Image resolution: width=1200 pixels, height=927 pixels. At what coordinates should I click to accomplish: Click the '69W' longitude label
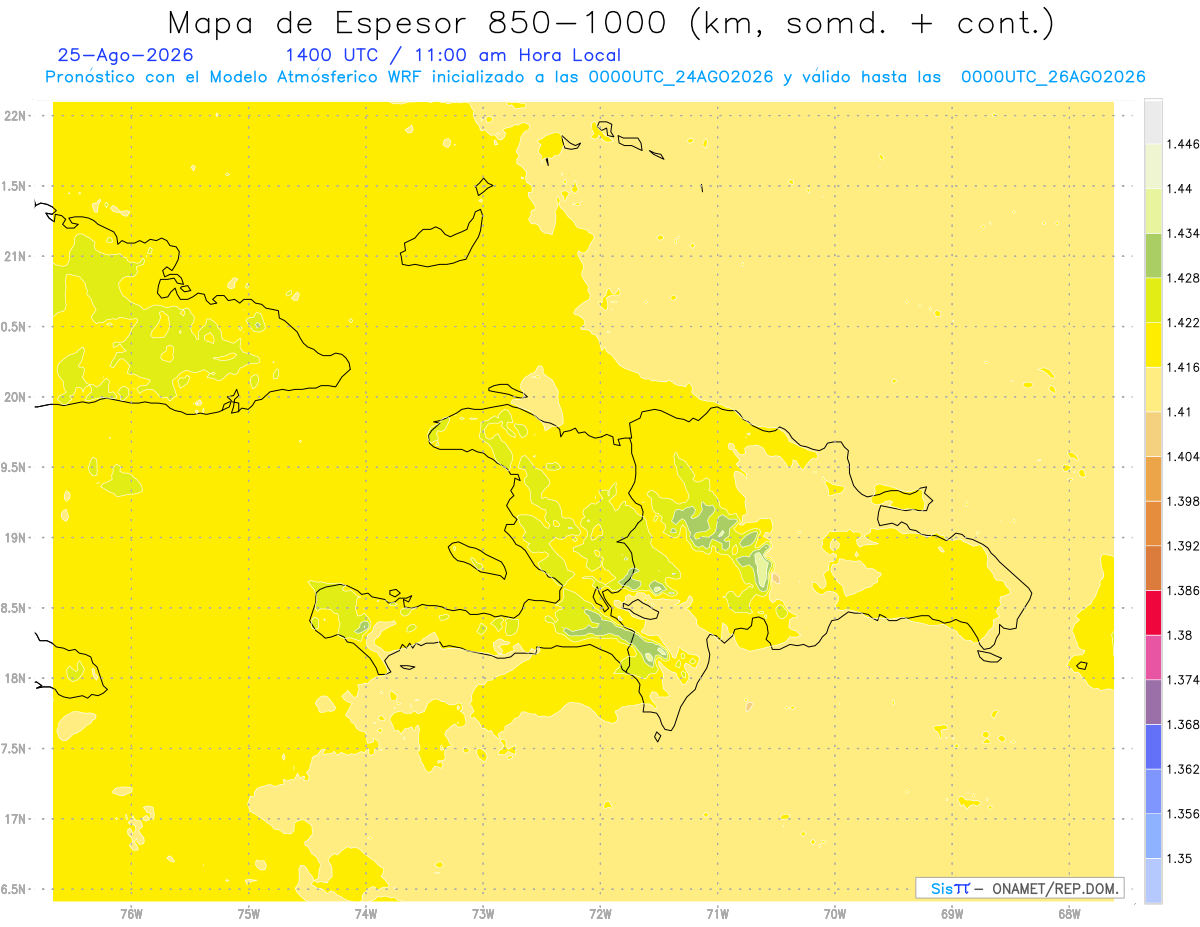[952, 914]
